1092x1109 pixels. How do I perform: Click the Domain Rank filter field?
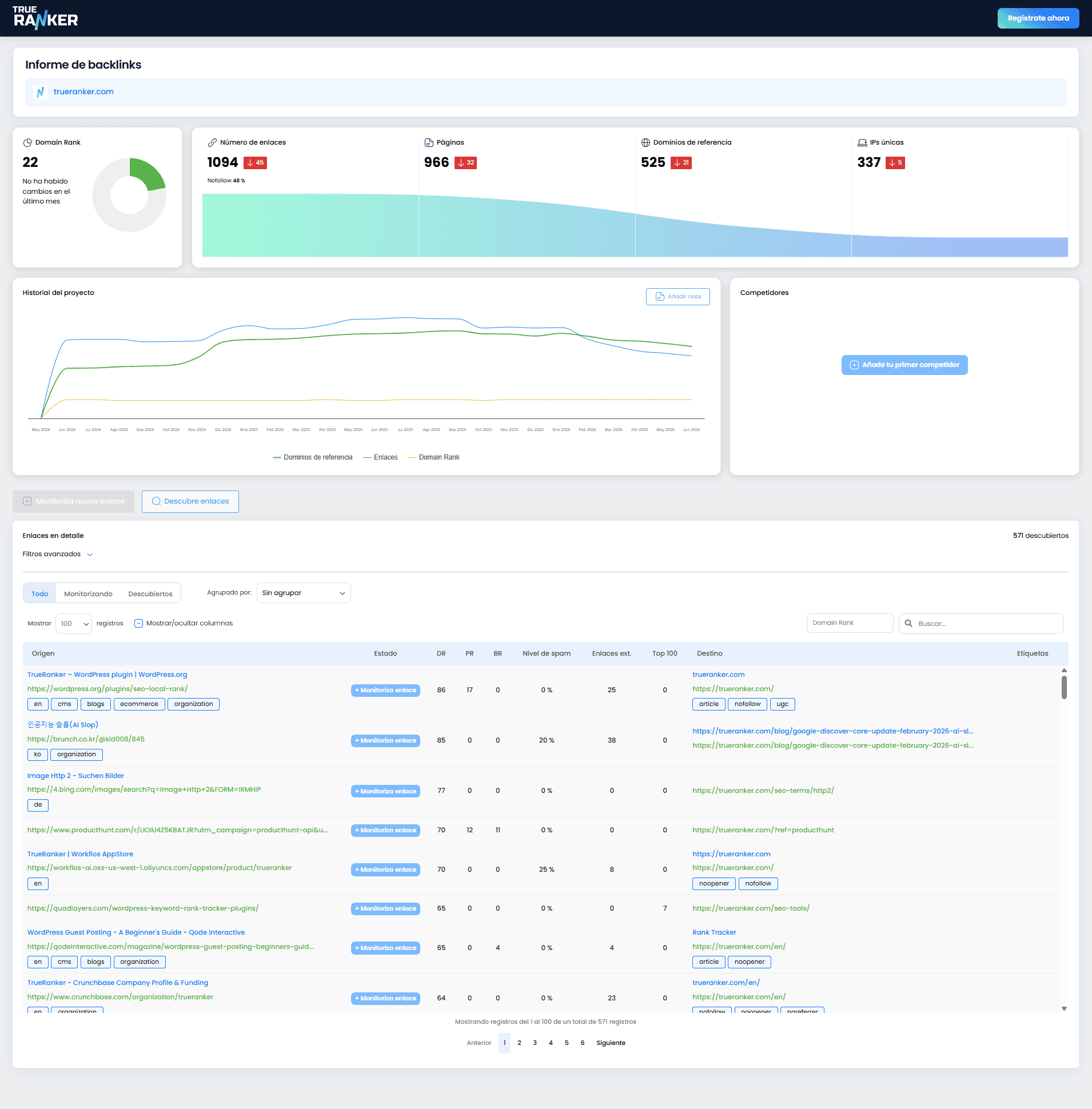[850, 623]
